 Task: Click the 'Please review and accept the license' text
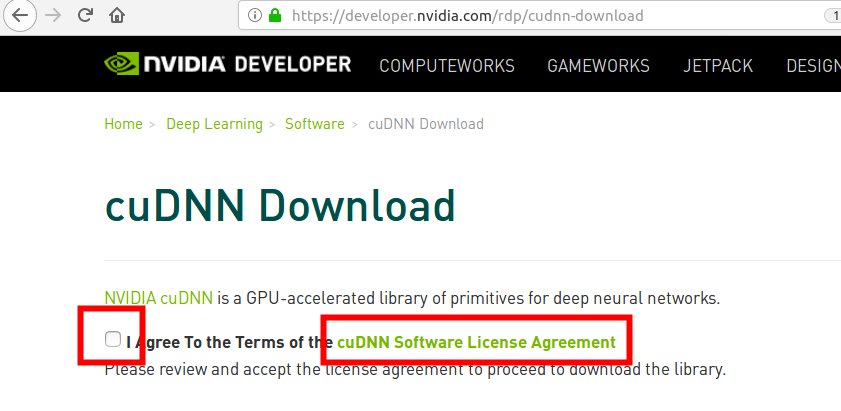pyautogui.click(x=415, y=370)
